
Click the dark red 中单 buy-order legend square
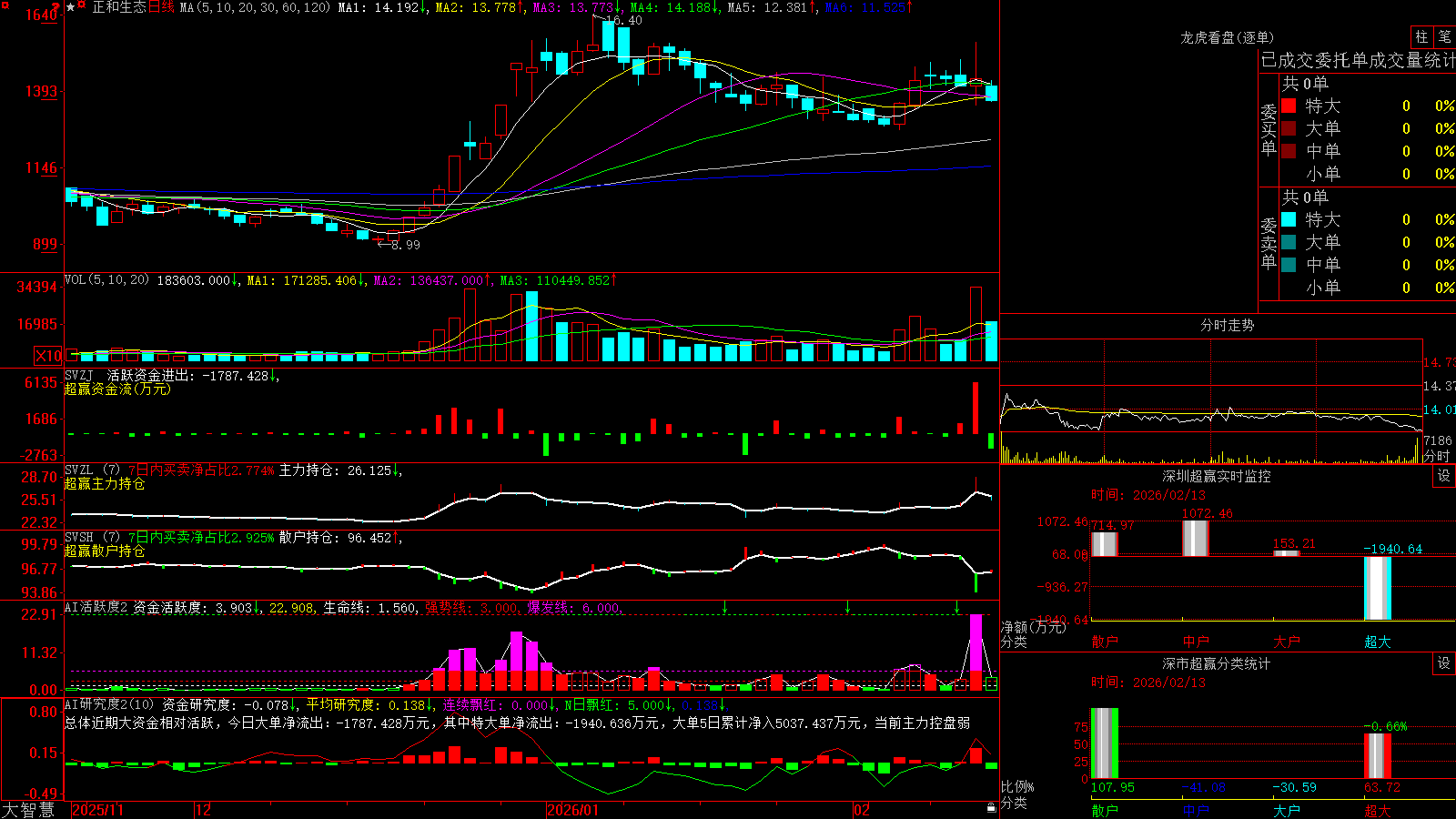tap(1289, 151)
